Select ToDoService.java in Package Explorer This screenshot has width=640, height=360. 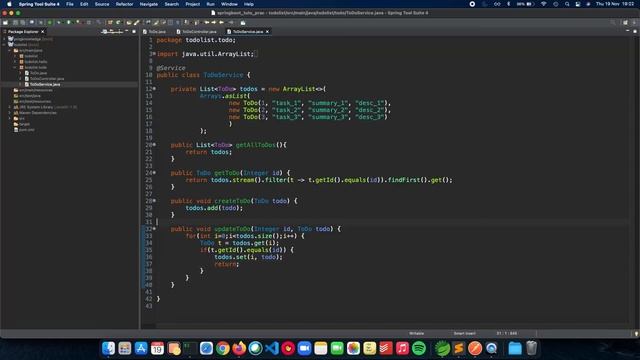(x=45, y=84)
